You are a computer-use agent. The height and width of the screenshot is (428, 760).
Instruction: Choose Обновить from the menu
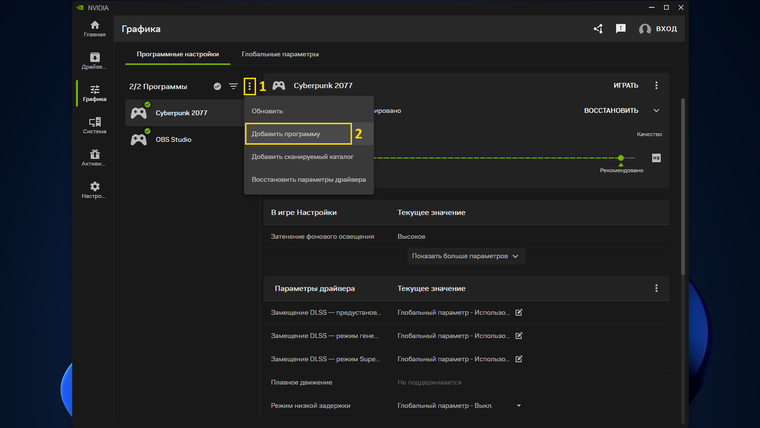[309, 111]
